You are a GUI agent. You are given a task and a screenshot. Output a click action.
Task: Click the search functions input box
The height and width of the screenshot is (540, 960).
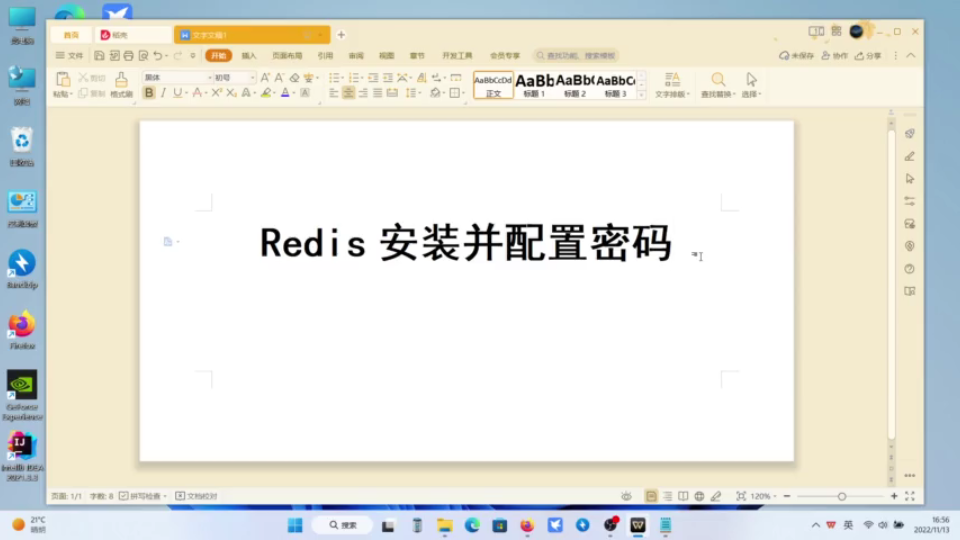click(576, 56)
